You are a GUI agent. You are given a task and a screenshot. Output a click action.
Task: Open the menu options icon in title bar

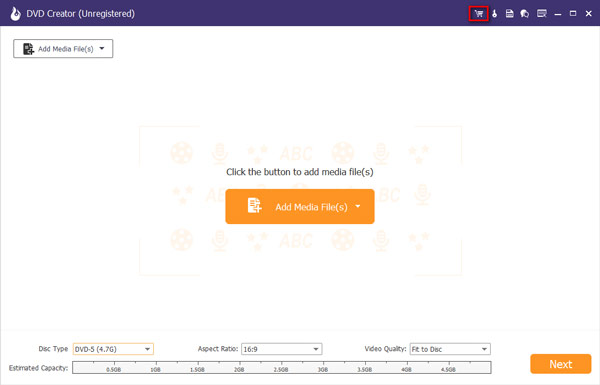[541, 14]
